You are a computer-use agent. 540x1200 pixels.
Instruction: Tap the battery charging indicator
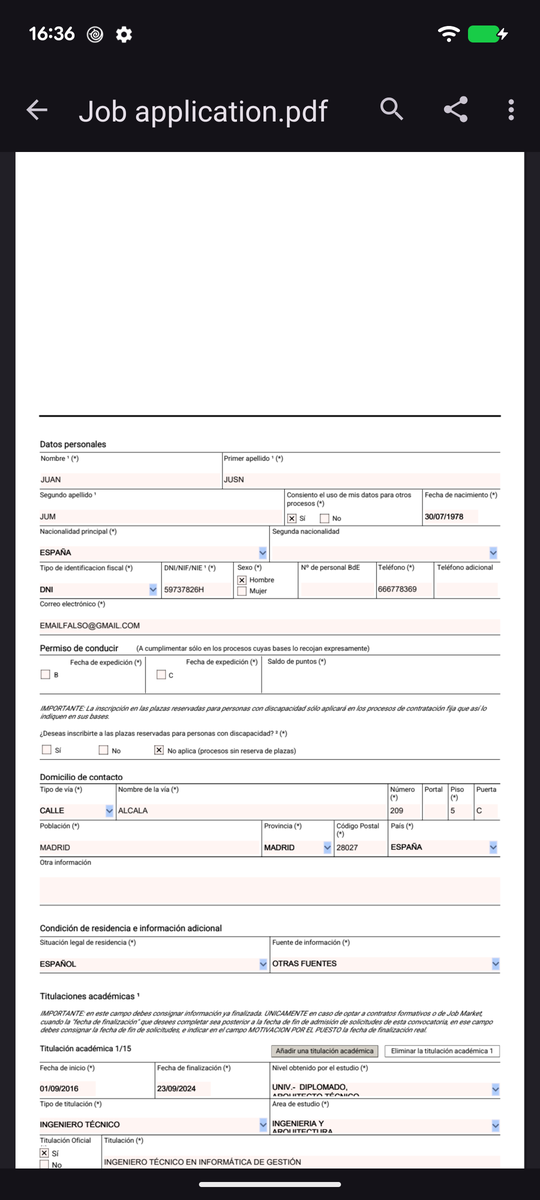[x=489, y=34]
